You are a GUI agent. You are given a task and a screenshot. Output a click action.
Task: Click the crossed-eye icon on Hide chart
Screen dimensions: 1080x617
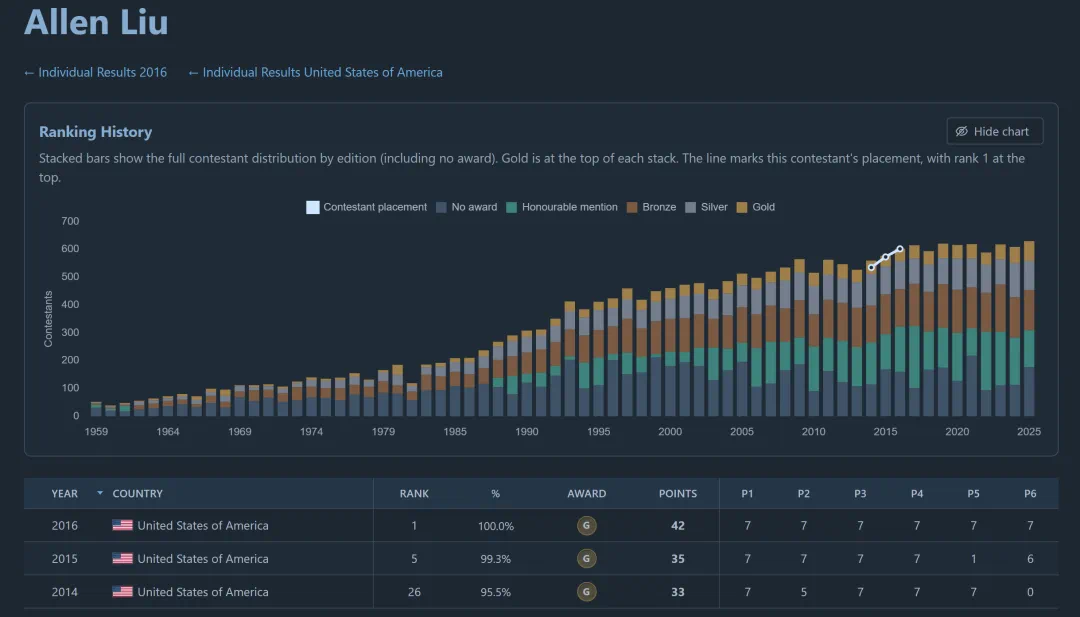tap(962, 132)
